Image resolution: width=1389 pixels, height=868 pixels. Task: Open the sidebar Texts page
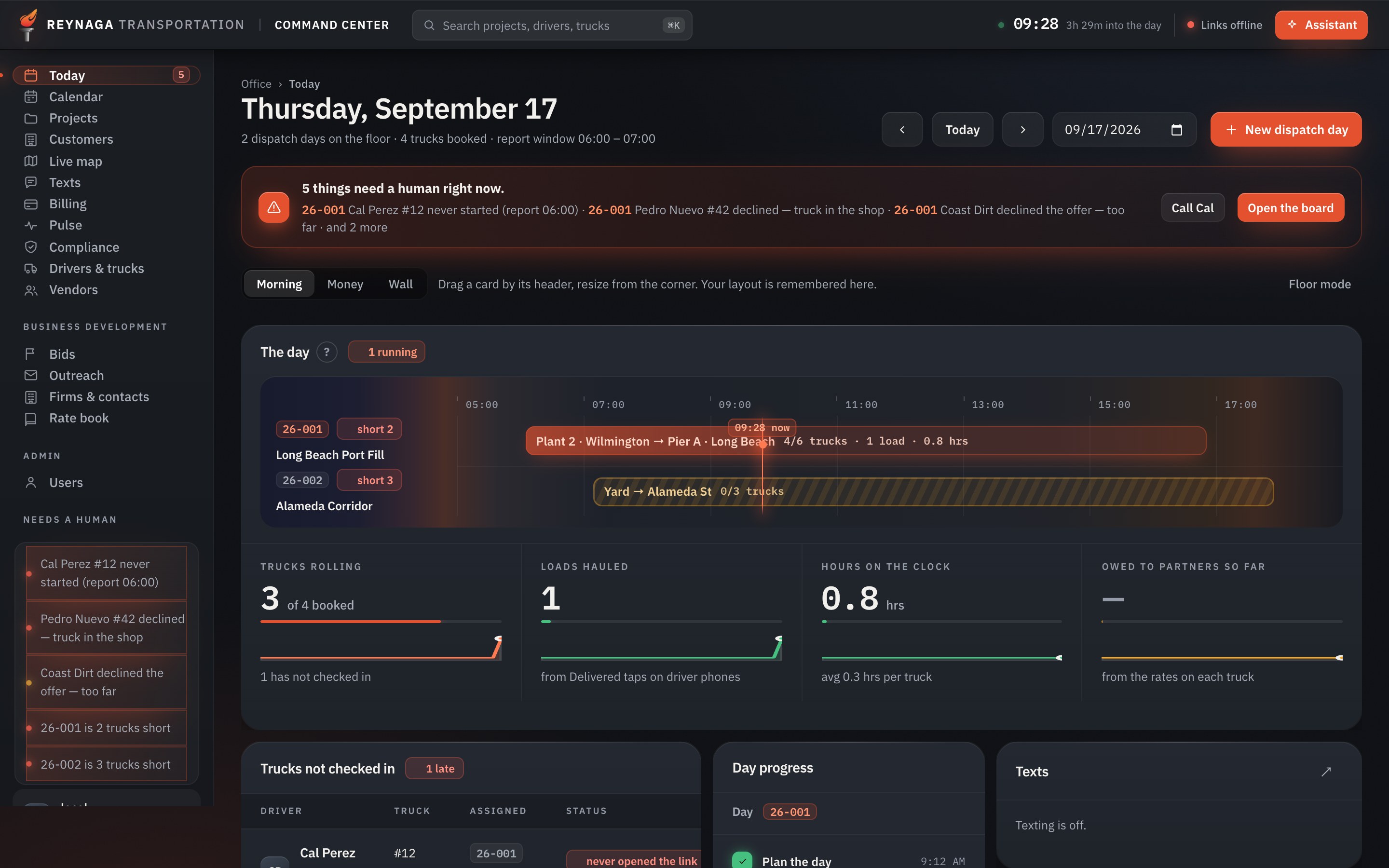pyautogui.click(x=106, y=183)
